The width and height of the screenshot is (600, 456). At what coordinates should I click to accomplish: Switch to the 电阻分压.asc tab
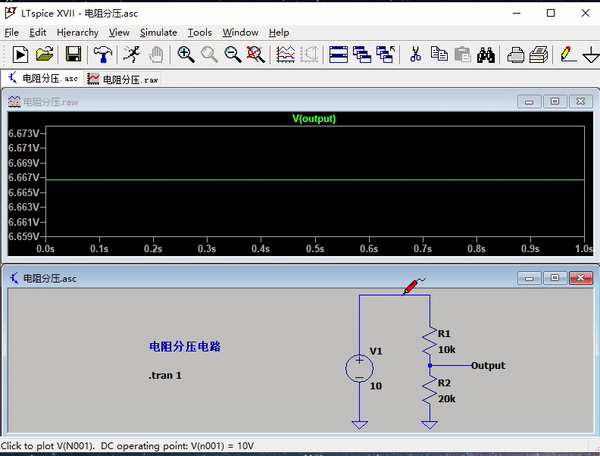pyautogui.click(x=43, y=78)
